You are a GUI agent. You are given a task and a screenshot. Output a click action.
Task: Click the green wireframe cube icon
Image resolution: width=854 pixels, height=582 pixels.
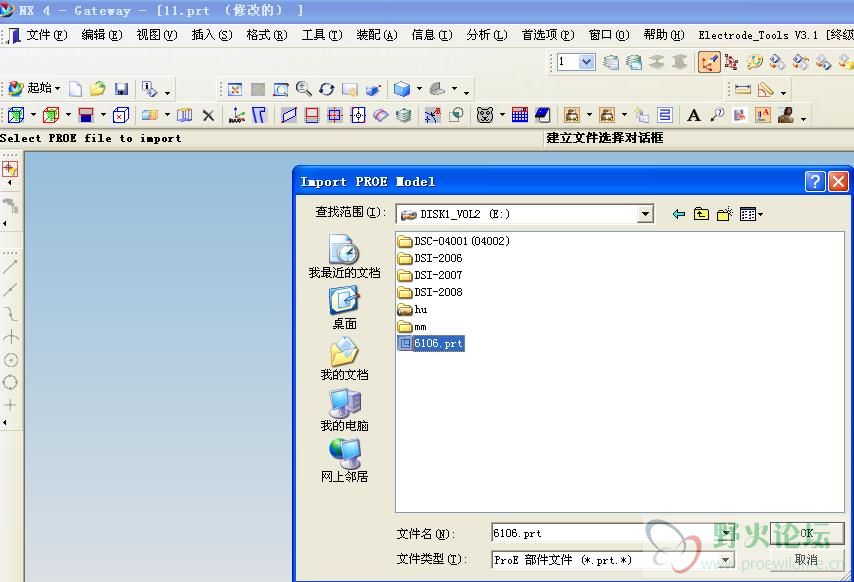coord(16,115)
